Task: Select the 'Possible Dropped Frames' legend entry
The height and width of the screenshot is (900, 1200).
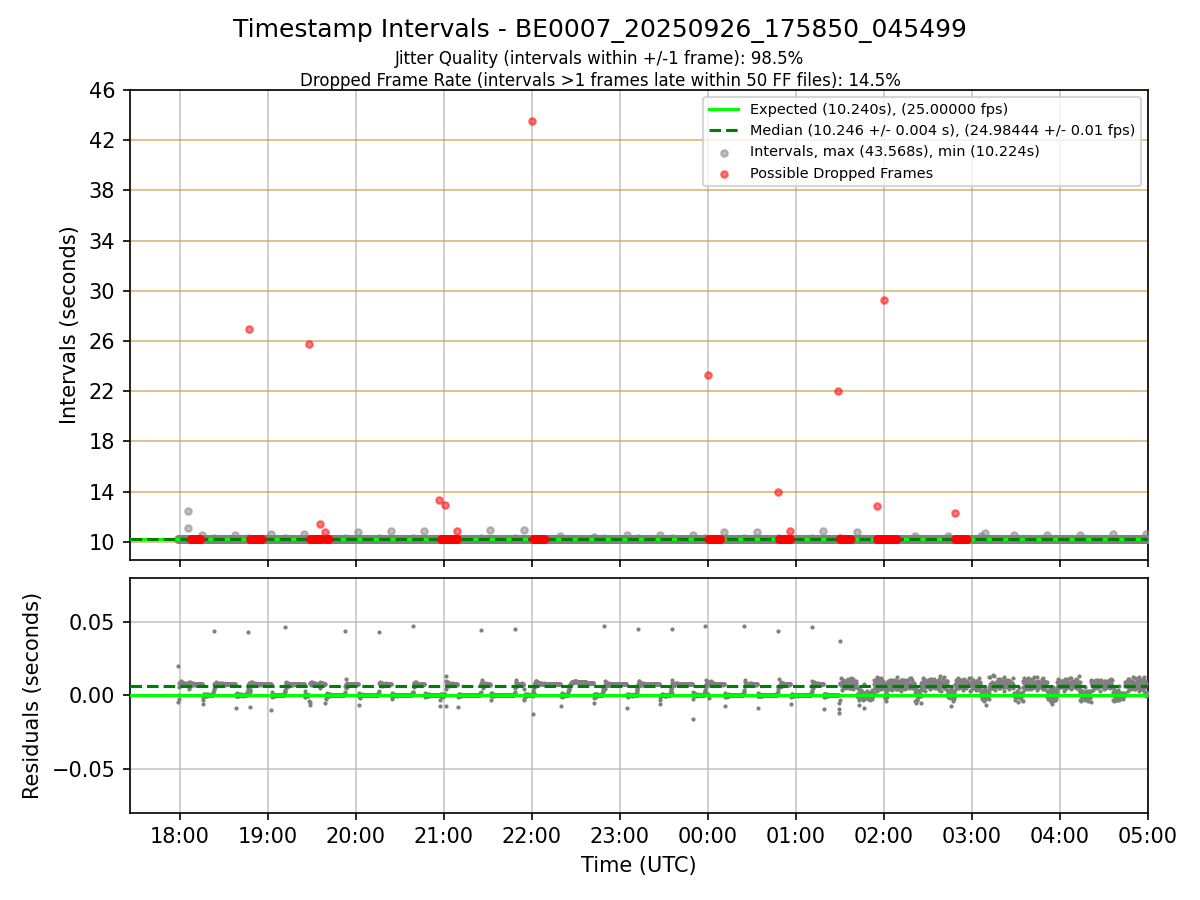Action: (x=826, y=173)
